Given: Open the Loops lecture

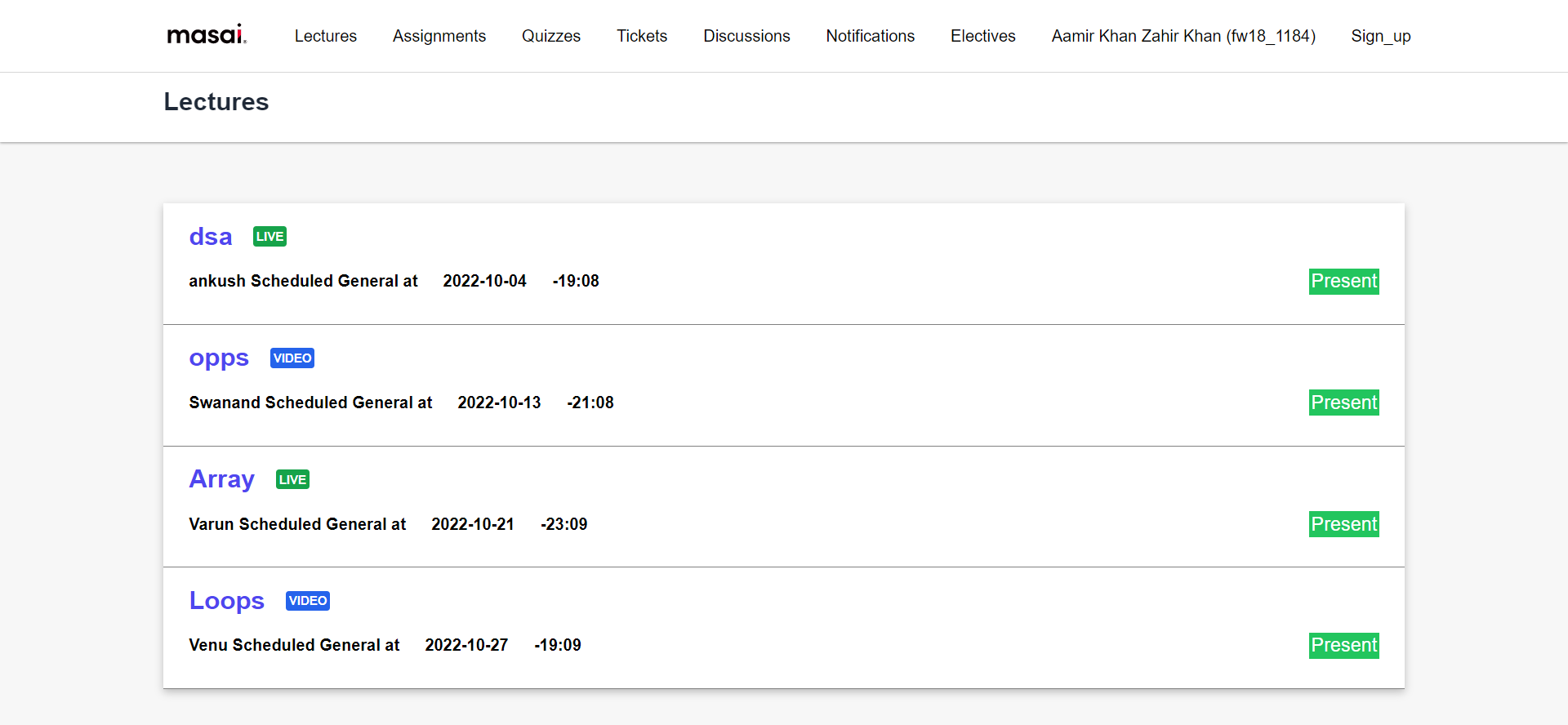Looking at the screenshot, I should [x=226, y=601].
